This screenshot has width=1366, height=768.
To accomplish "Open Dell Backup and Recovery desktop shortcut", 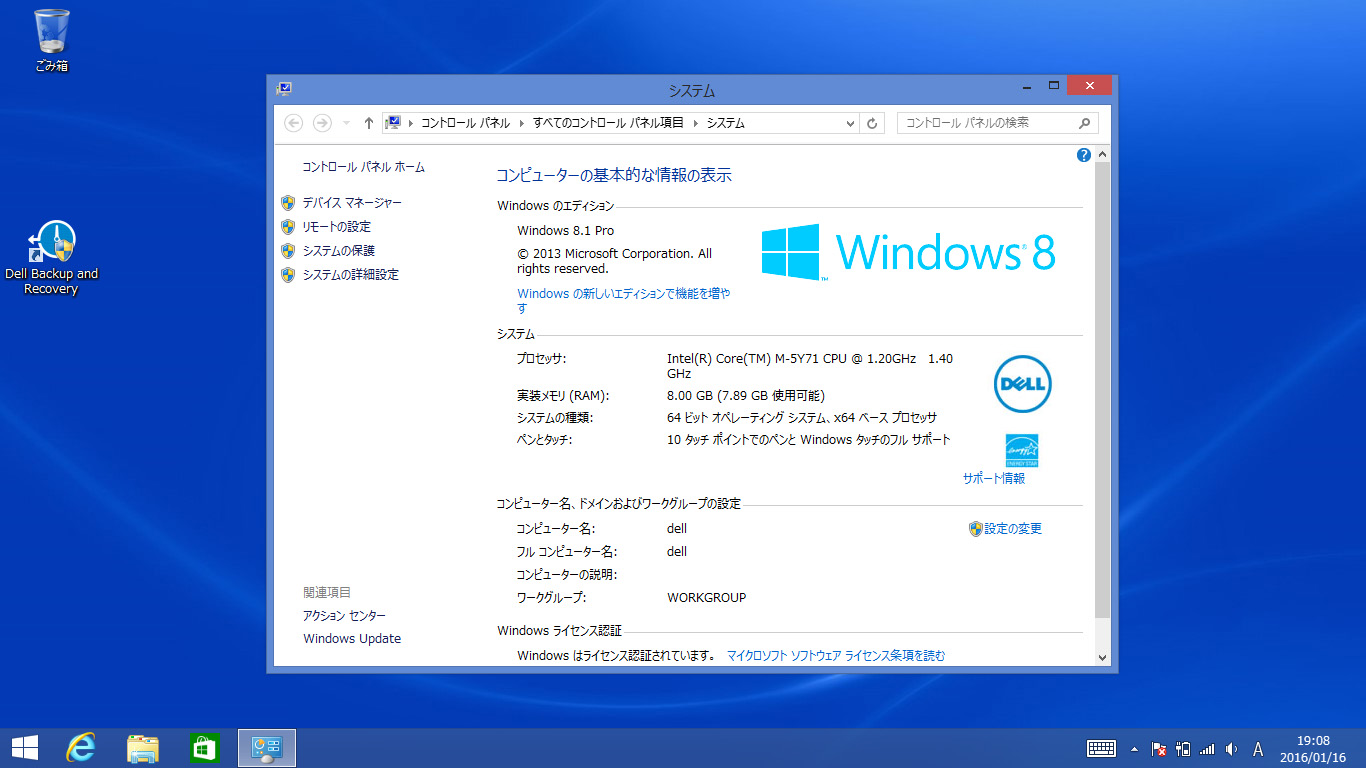I will pos(51,258).
